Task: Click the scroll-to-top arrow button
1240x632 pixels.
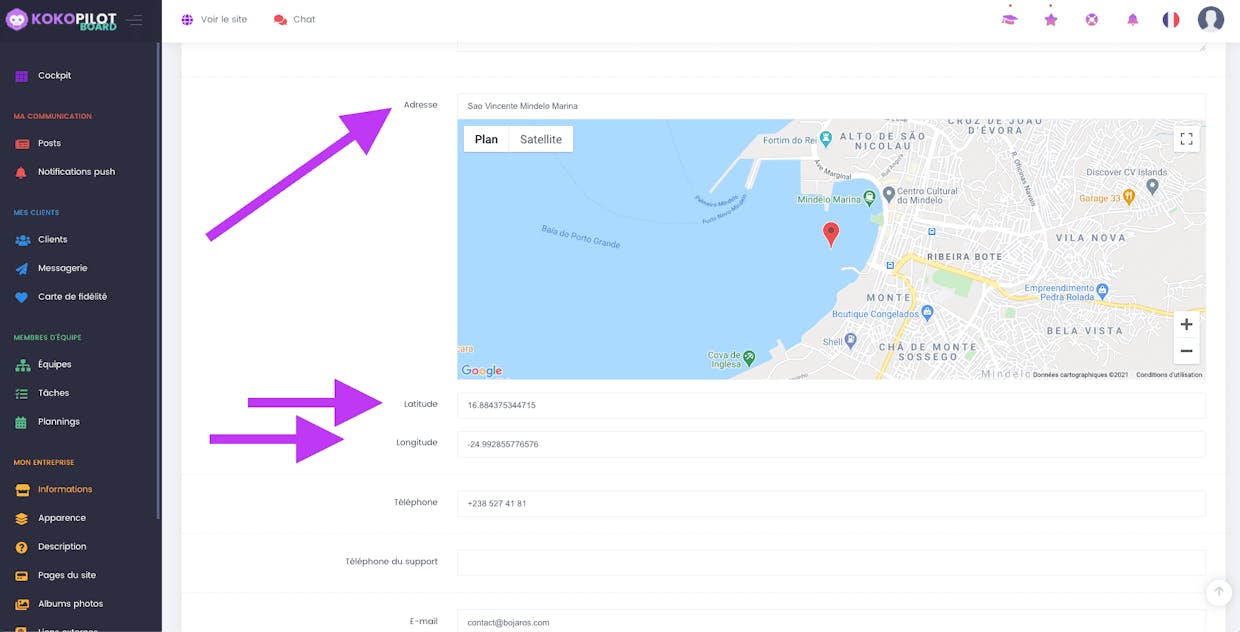Action: pyautogui.click(x=1218, y=592)
